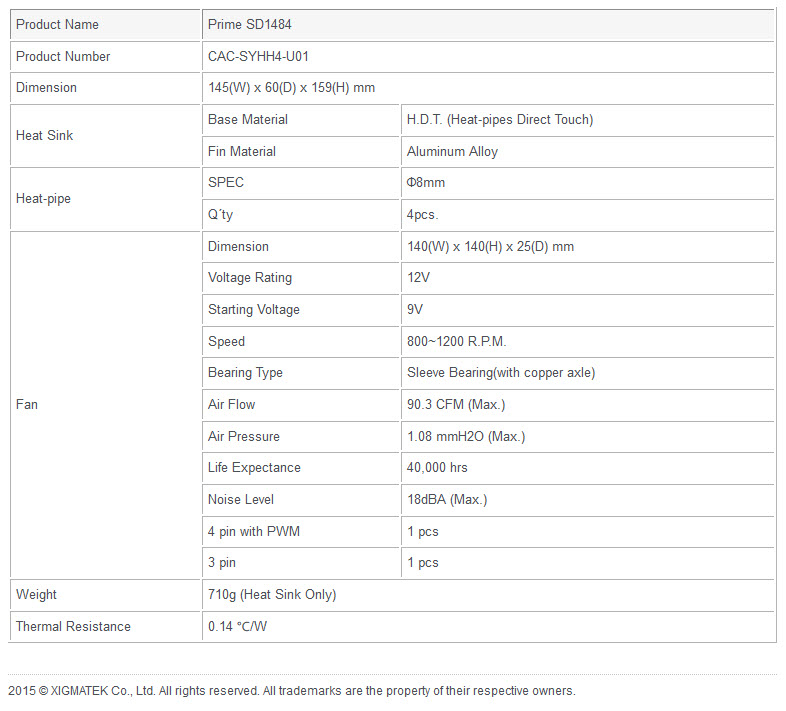Select the 140(W) x 140(H) x 25(D) mm value
786x711 pixels.
[490, 247]
